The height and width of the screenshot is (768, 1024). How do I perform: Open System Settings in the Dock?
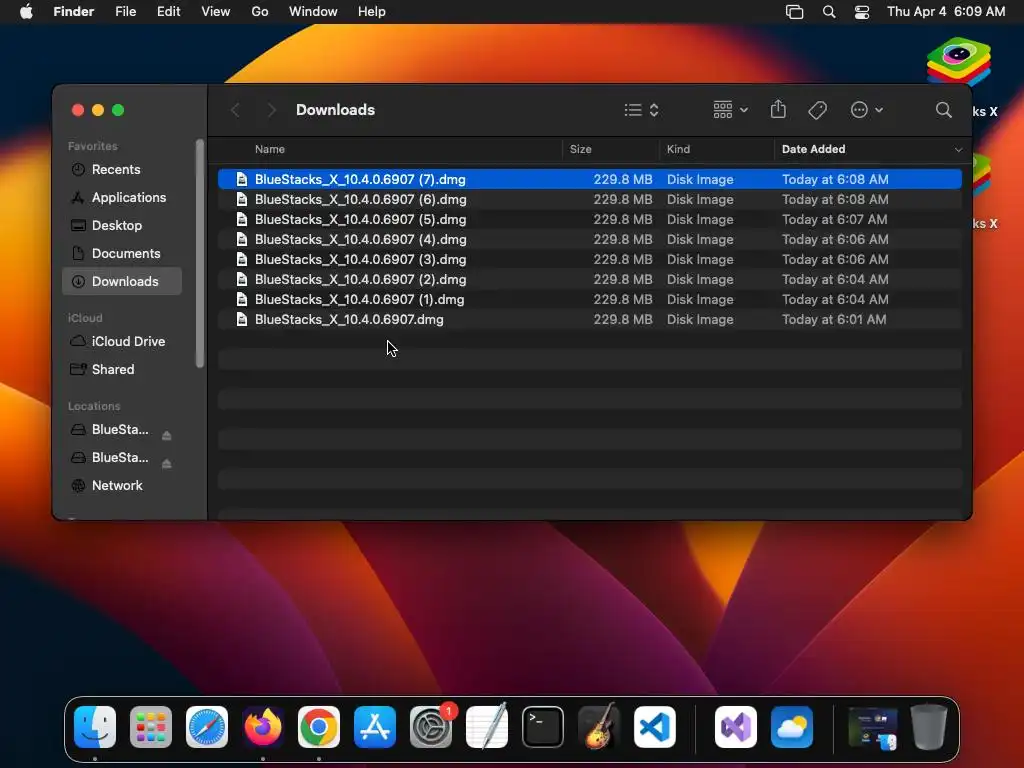coord(431,727)
